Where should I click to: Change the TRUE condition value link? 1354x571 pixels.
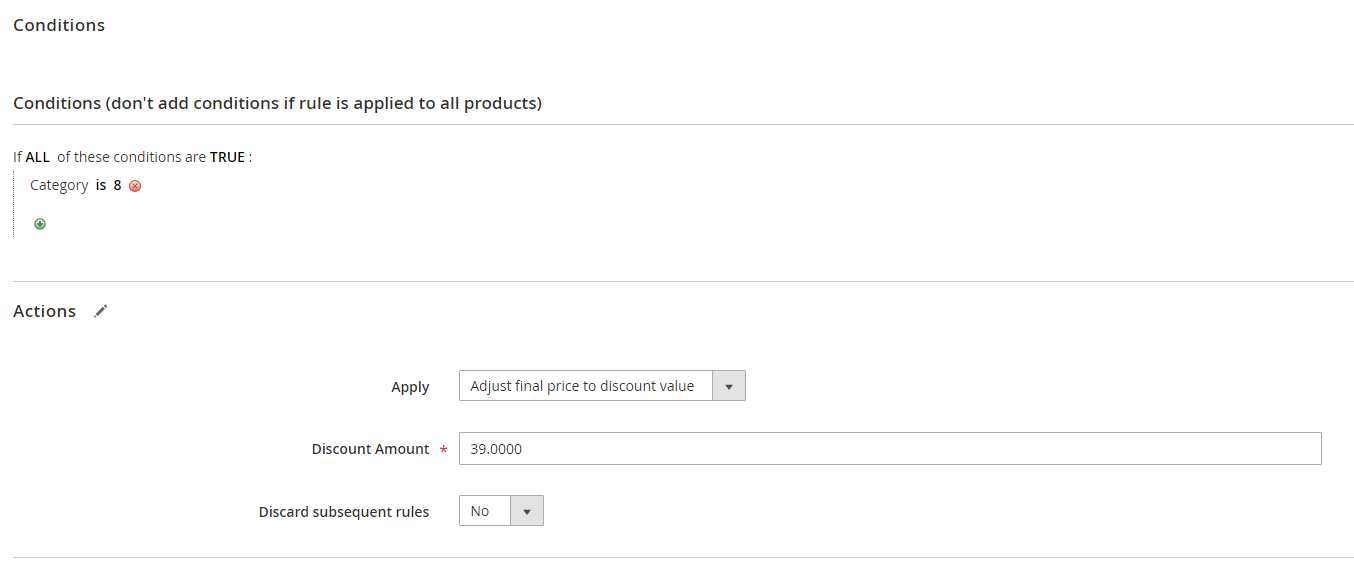point(227,157)
